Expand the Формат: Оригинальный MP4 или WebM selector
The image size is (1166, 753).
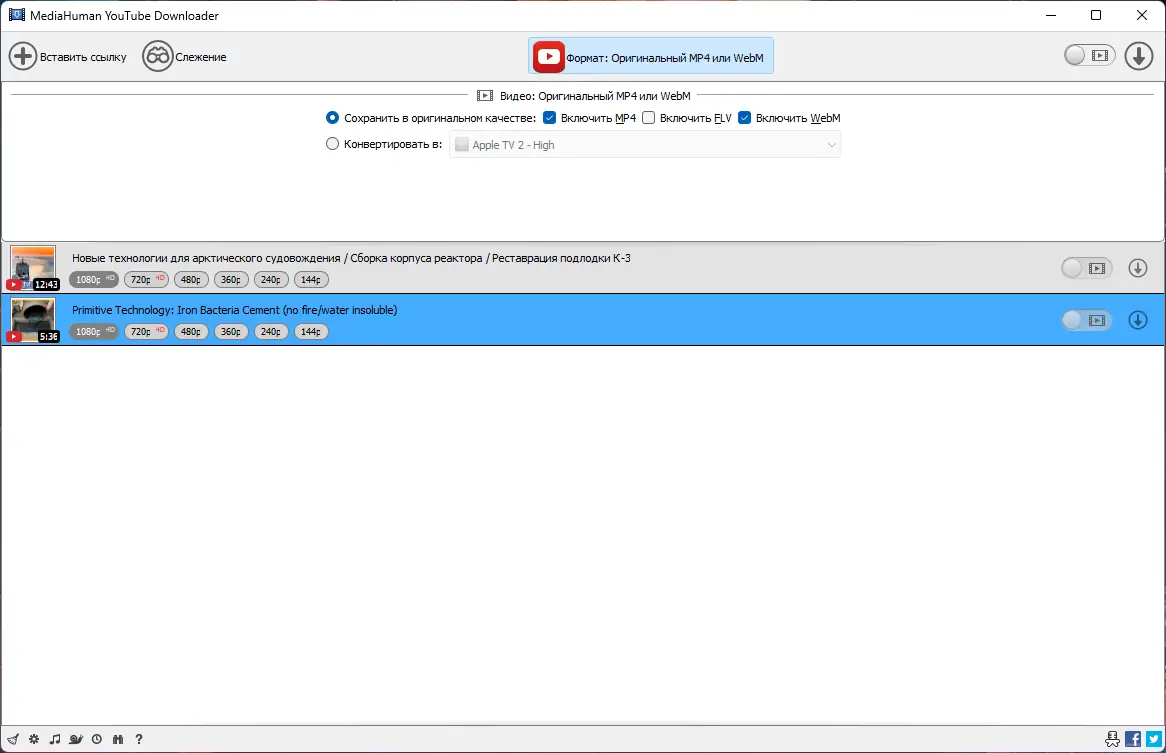[651, 56]
